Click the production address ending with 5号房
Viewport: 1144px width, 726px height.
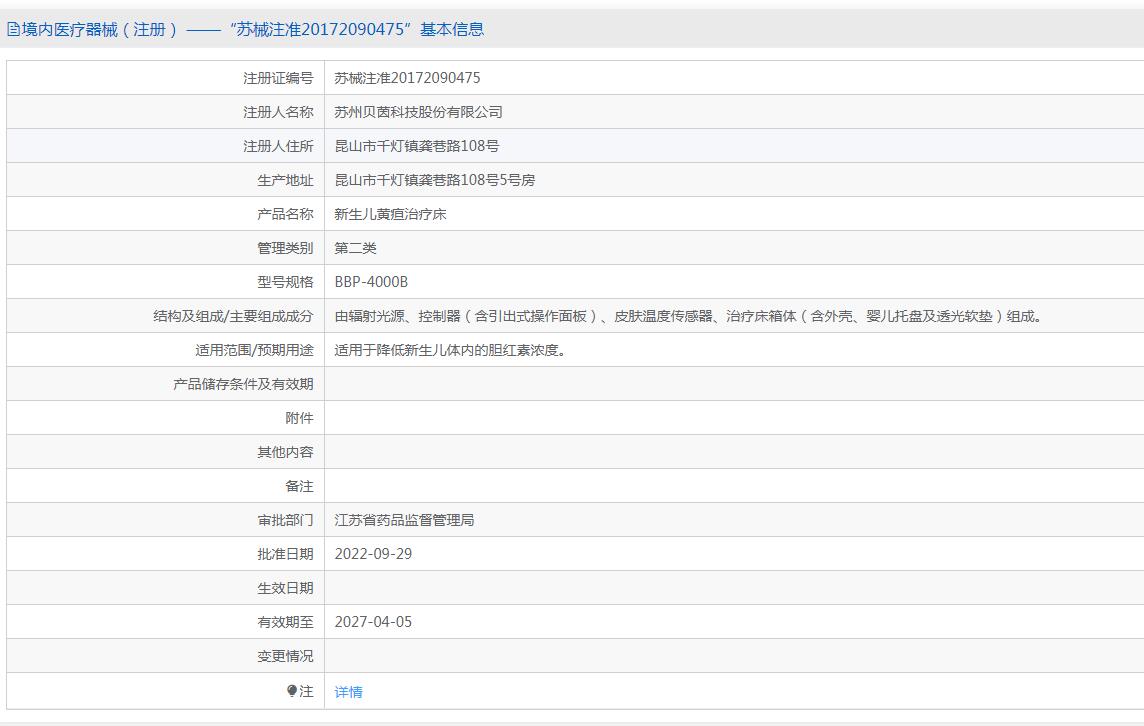(434, 180)
